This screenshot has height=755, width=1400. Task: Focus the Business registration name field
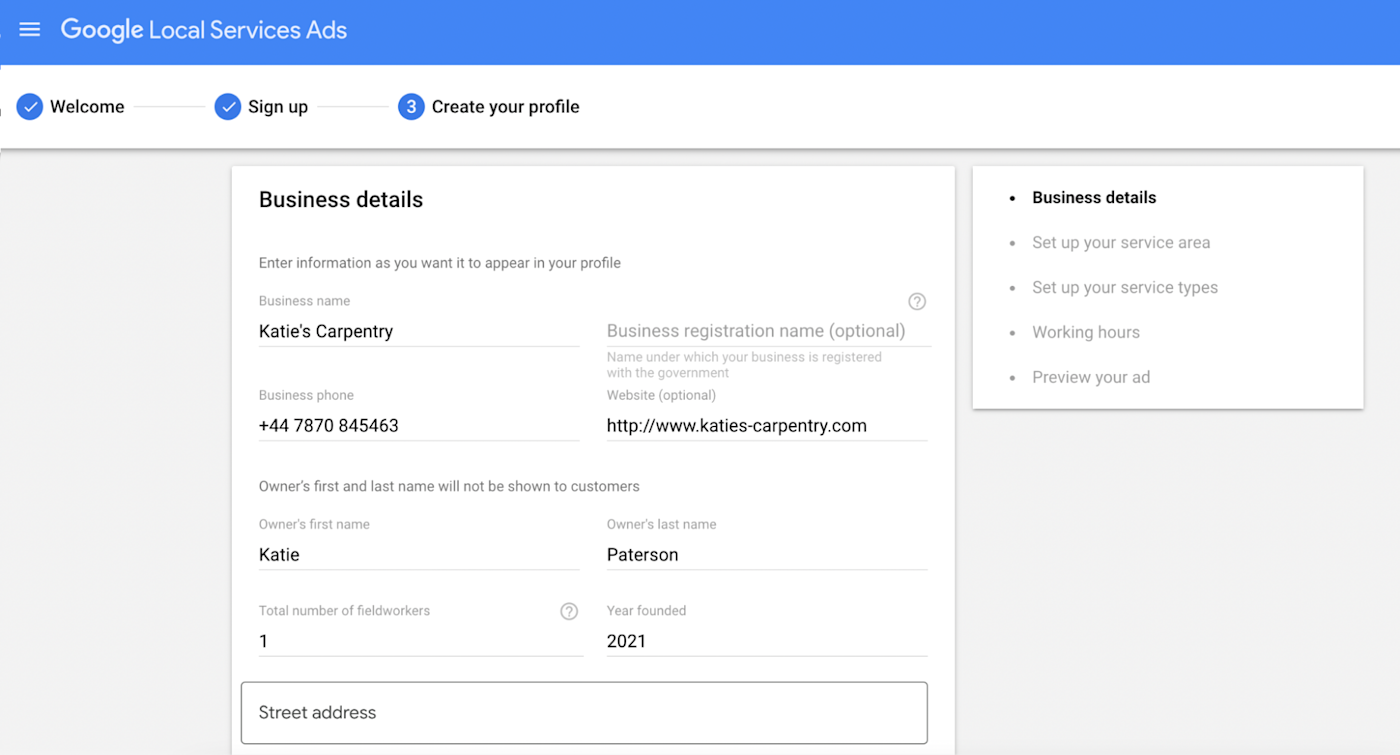767,331
